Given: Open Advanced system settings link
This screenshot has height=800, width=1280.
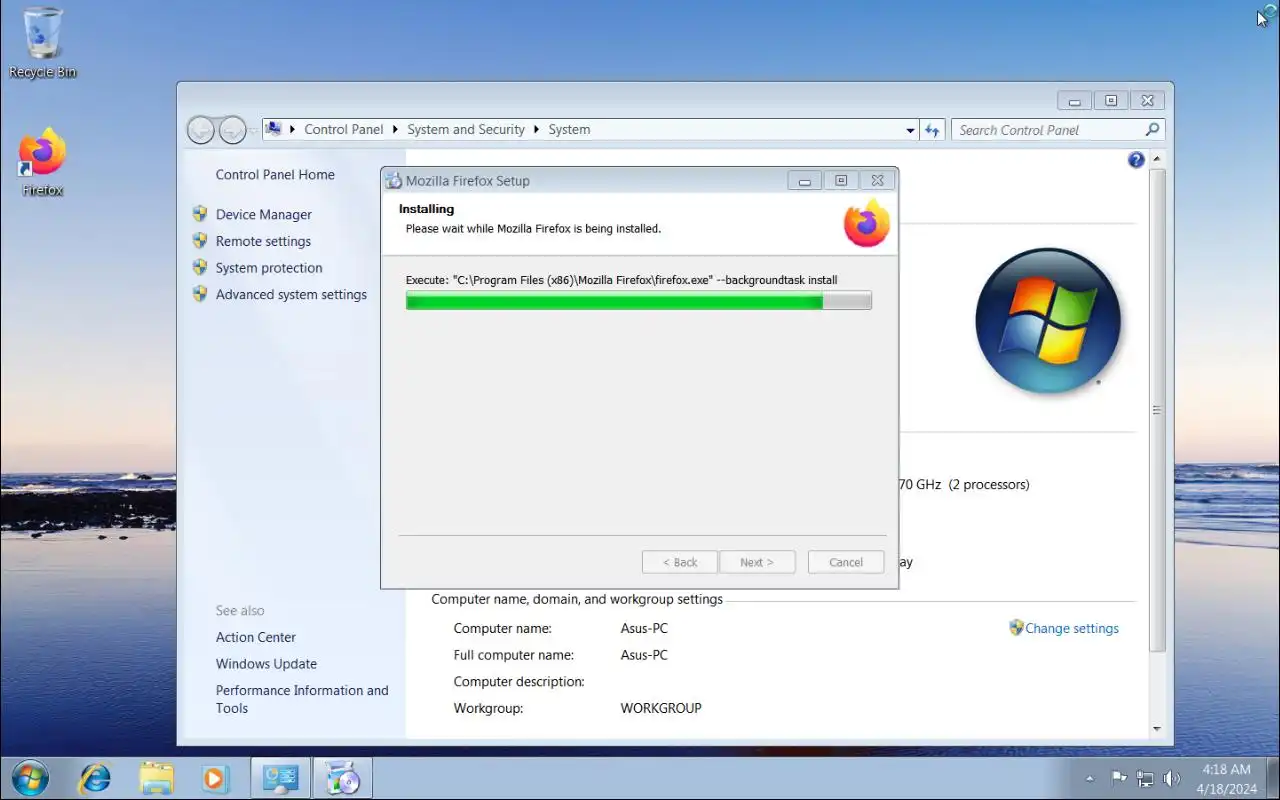Looking at the screenshot, I should coord(291,294).
